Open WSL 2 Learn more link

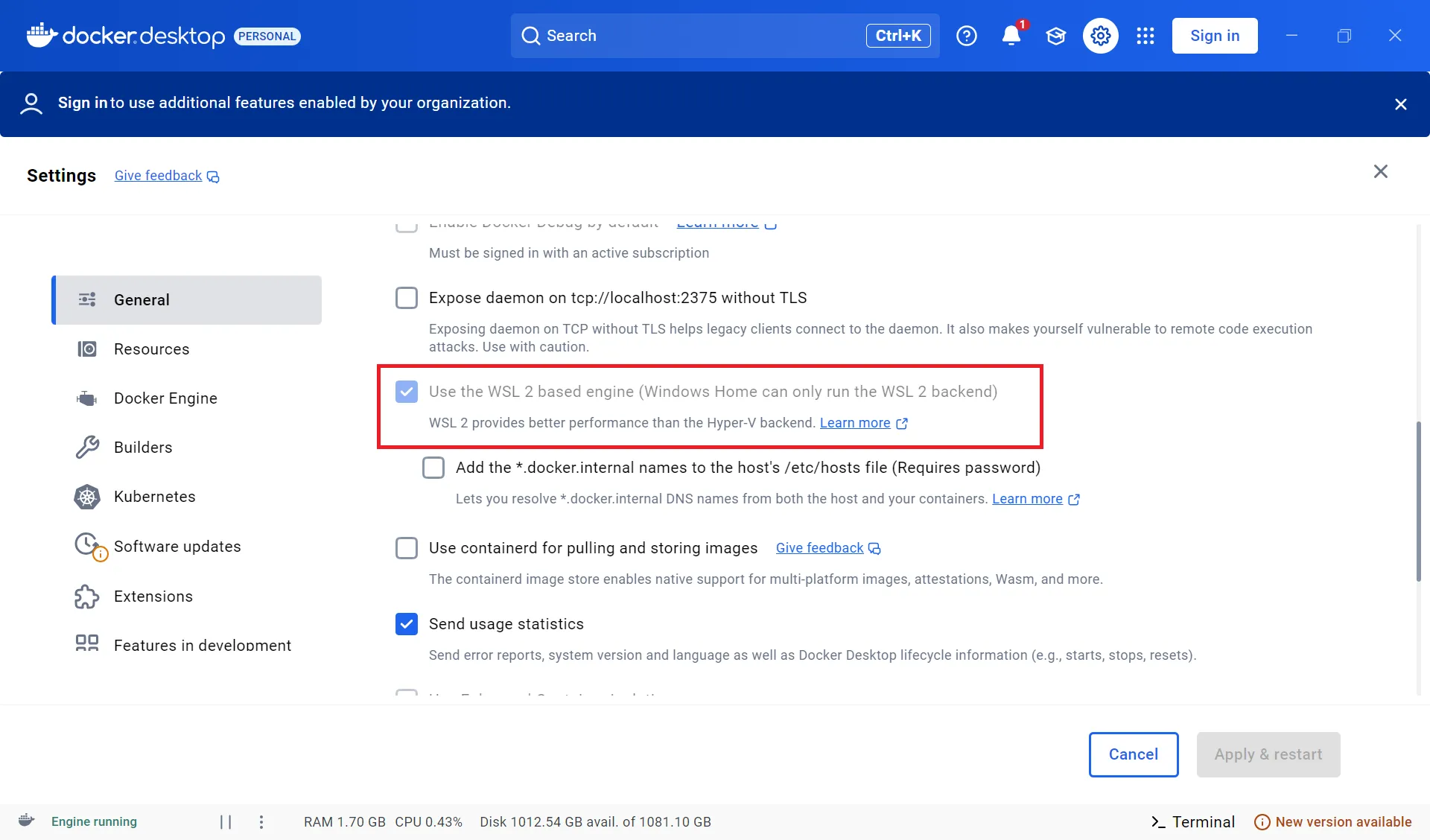[x=855, y=423]
